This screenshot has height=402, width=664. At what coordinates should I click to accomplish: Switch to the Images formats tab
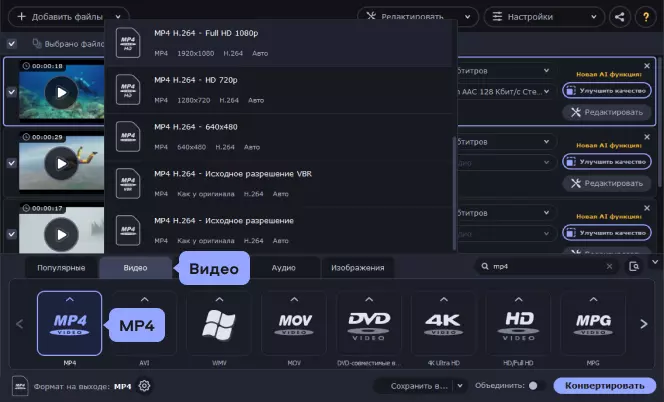point(358,268)
